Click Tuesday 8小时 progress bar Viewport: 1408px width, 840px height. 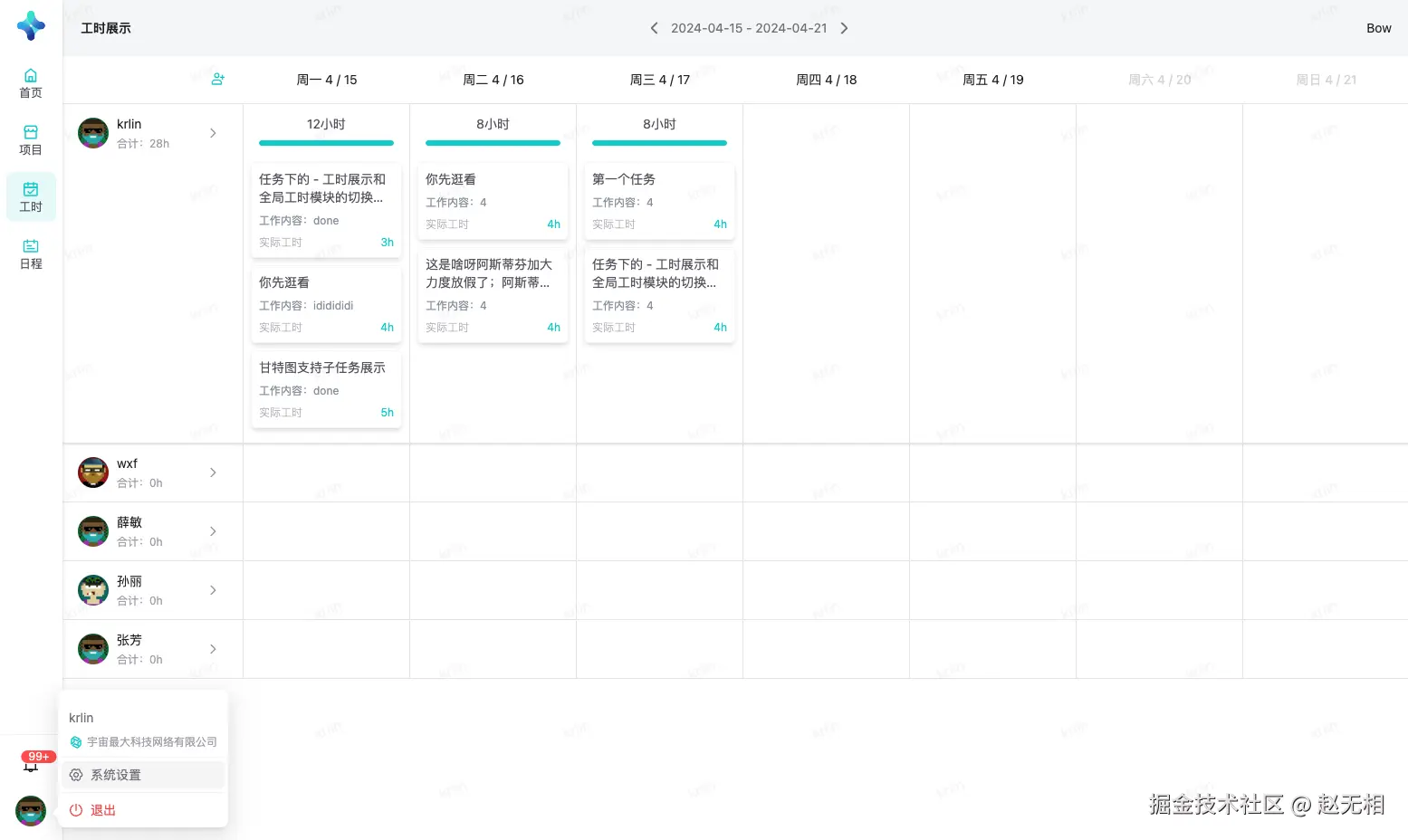[493, 143]
